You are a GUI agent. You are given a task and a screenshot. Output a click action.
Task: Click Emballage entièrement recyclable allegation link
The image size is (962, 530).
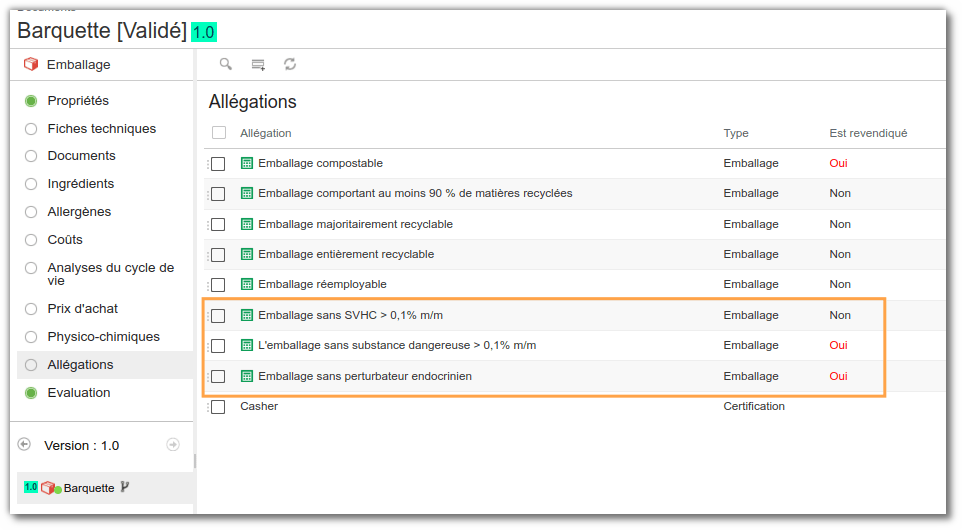(346, 254)
